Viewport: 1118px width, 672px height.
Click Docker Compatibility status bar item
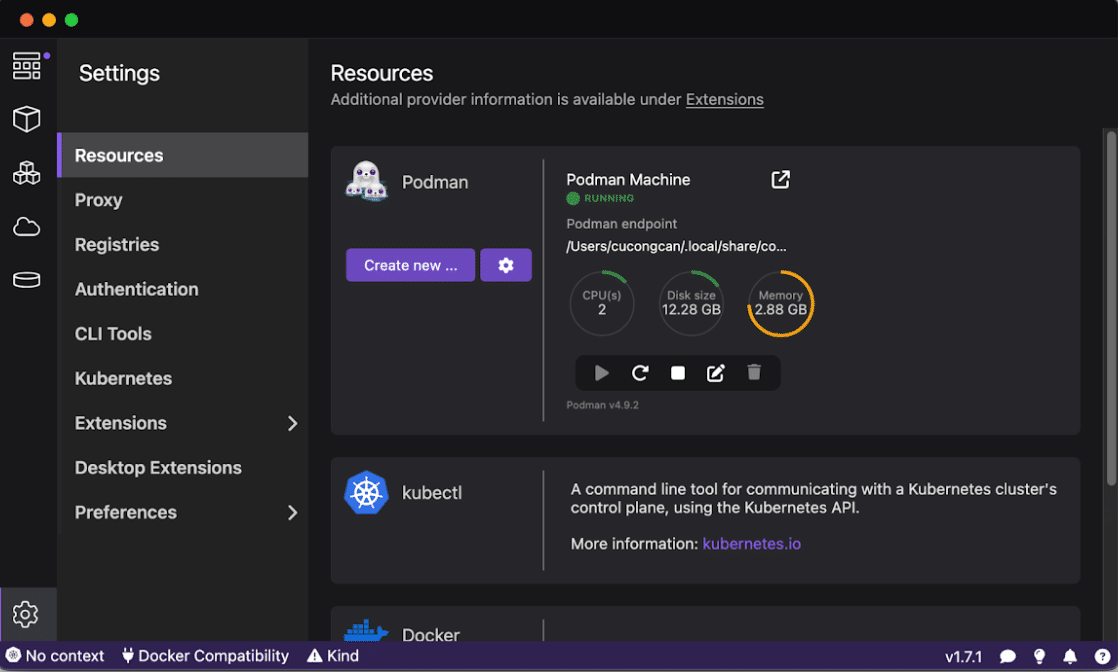(205, 656)
